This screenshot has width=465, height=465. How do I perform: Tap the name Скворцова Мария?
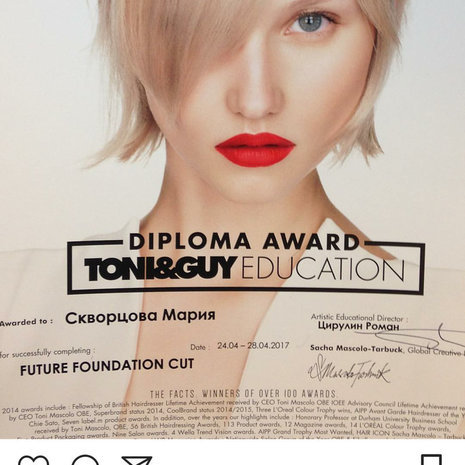tap(140, 316)
